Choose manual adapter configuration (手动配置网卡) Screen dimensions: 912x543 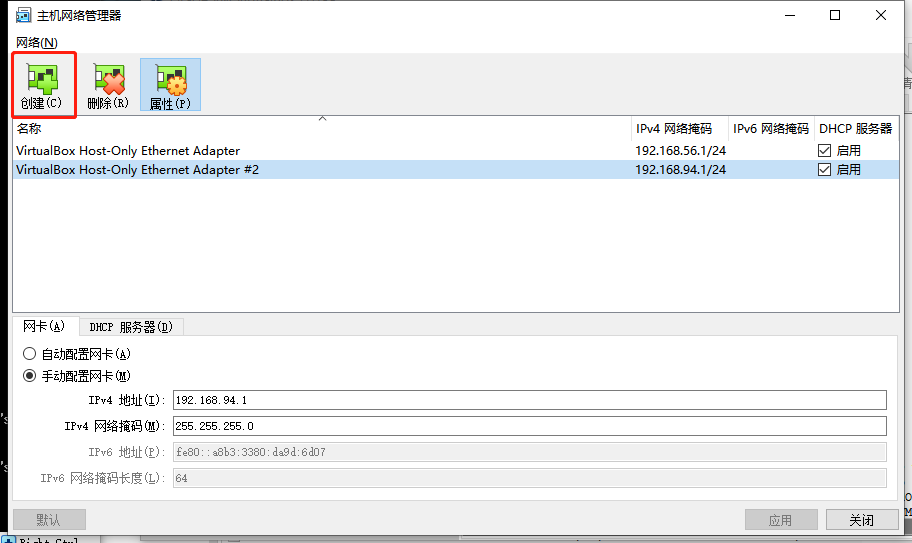[x=30, y=376]
